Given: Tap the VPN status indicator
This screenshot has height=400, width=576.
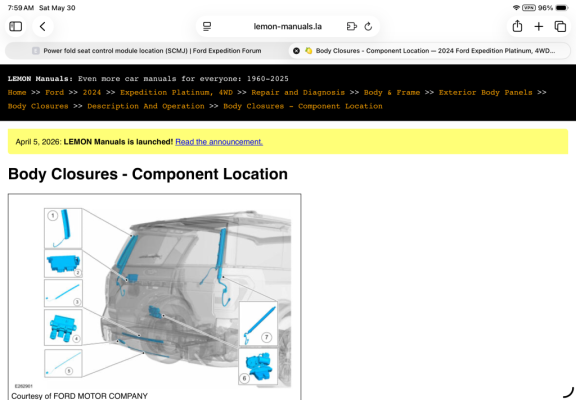Looking at the screenshot, I should 529,8.
